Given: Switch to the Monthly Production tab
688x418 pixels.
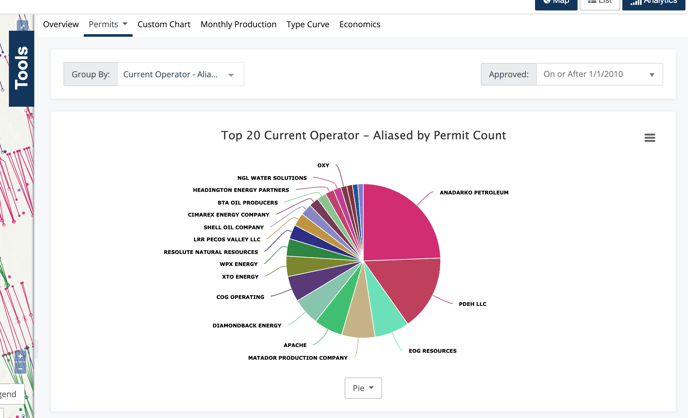Looking at the screenshot, I should [238, 24].
